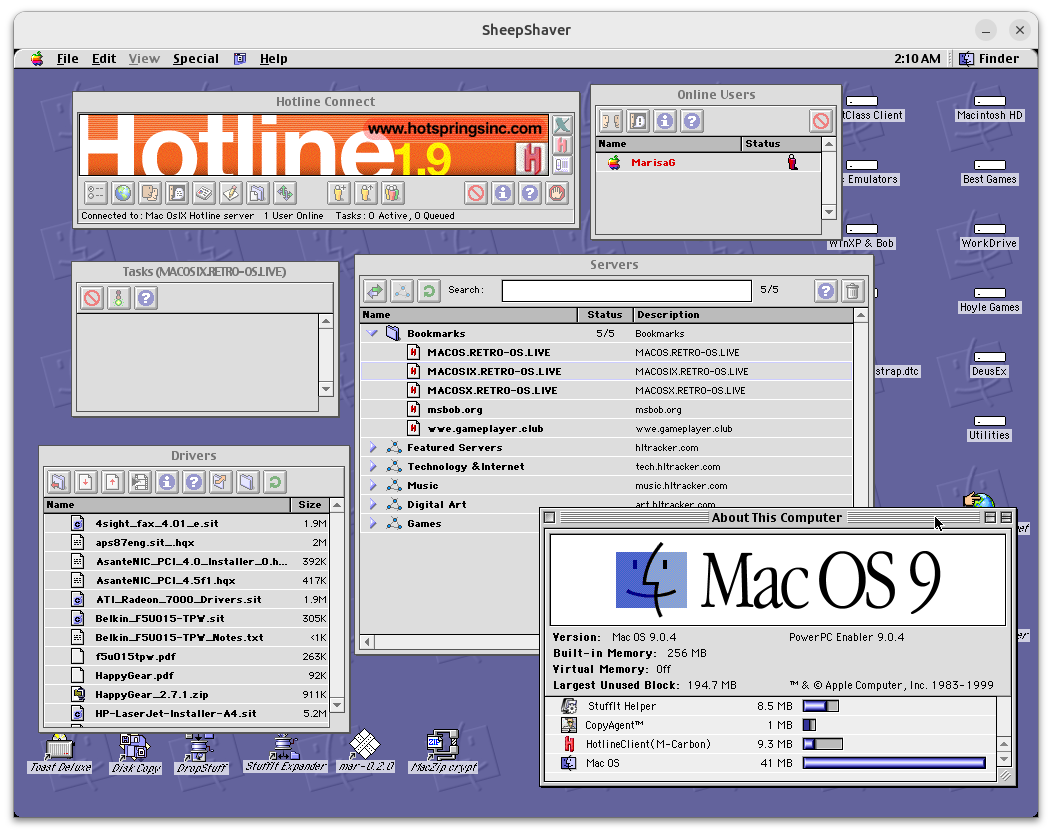Image resolution: width=1052 pixels, height=834 pixels.
Task: Click the globe icon in Hotline Connect toolbar
Action: click(122, 193)
